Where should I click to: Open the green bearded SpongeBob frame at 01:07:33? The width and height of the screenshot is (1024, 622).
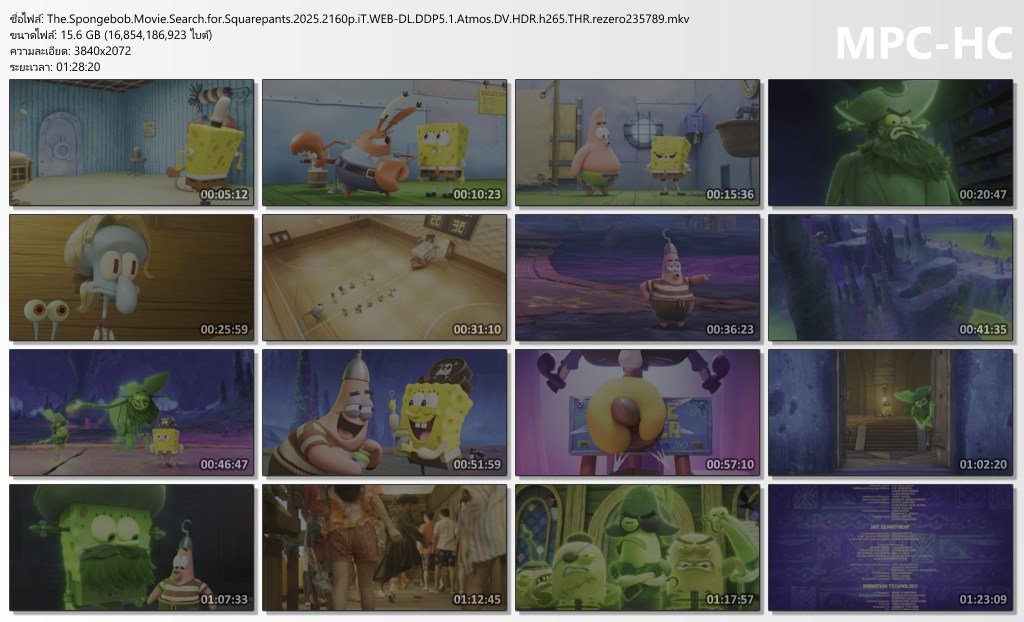point(131,547)
